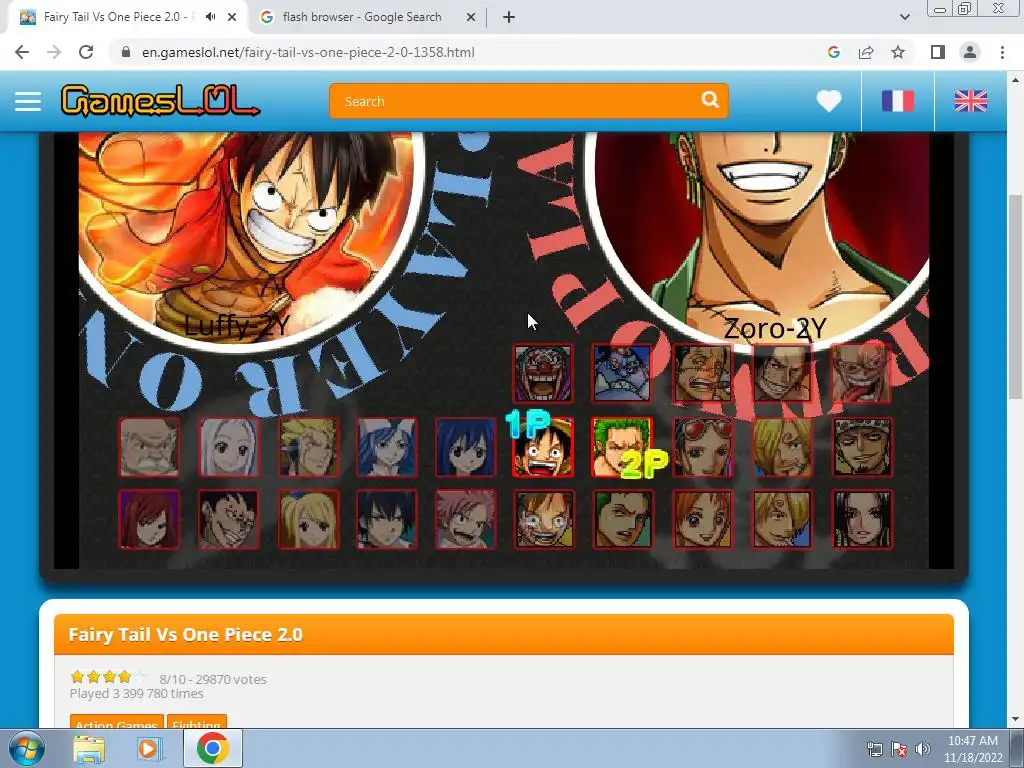Click the GamesLOL logo
Image resolution: width=1024 pixels, height=768 pixels.
click(x=160, y=101)
